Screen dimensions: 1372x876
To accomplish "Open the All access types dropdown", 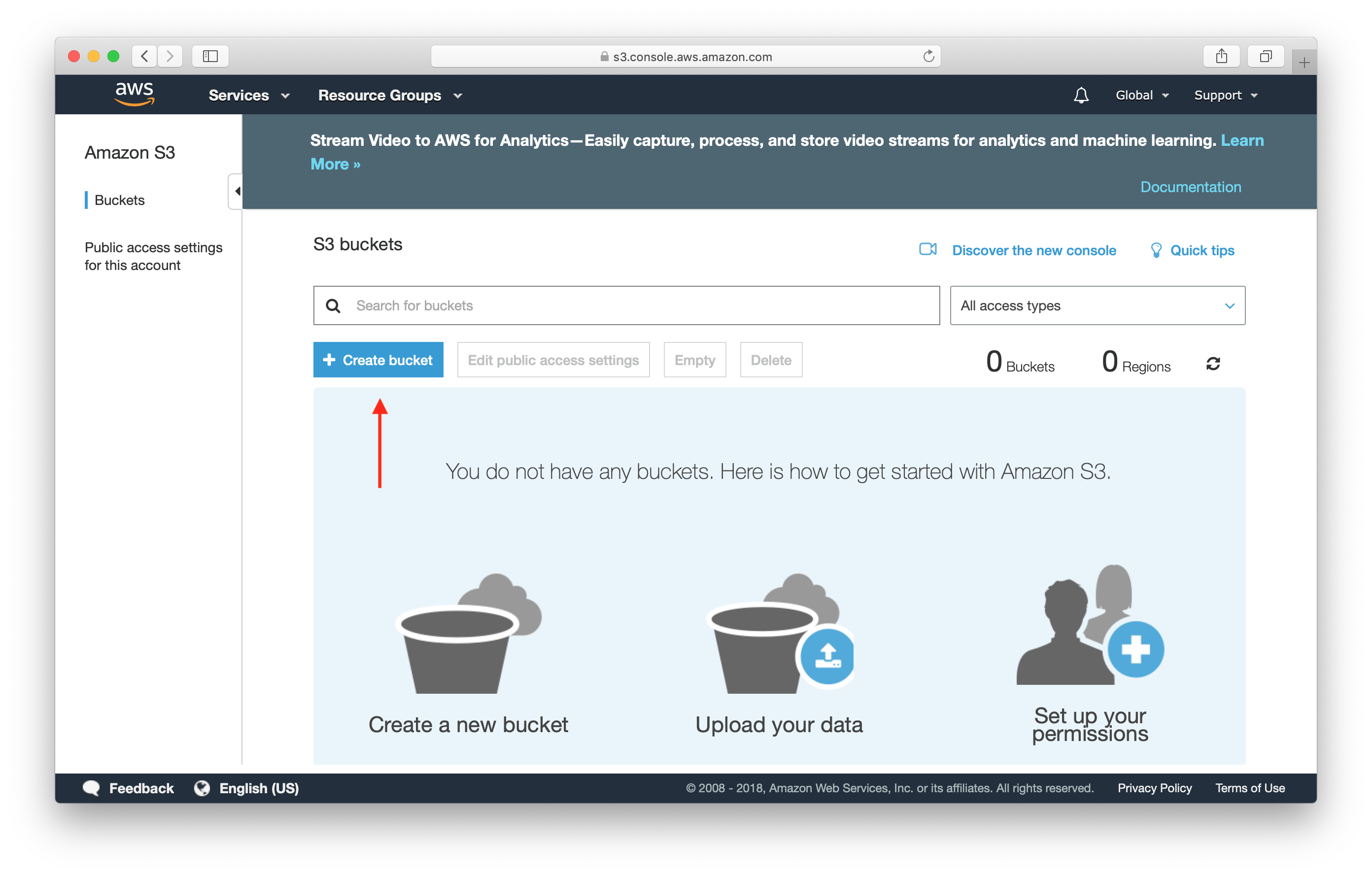I will click(x=1097, y=306).
